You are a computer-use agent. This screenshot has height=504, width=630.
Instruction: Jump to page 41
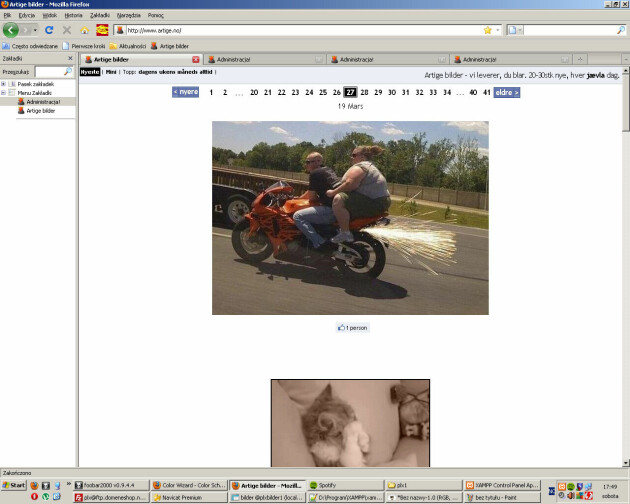tap(487, 92)
